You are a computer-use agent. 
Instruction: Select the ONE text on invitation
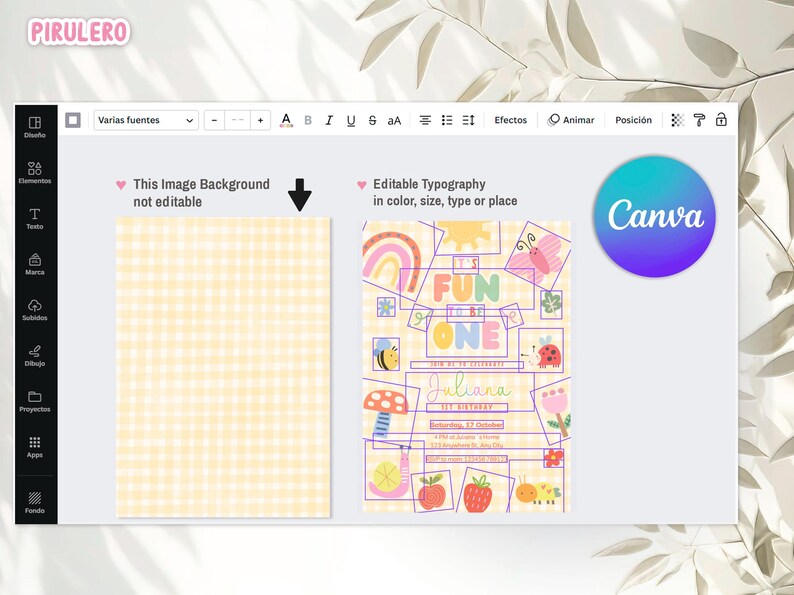(x=466, y=336)
